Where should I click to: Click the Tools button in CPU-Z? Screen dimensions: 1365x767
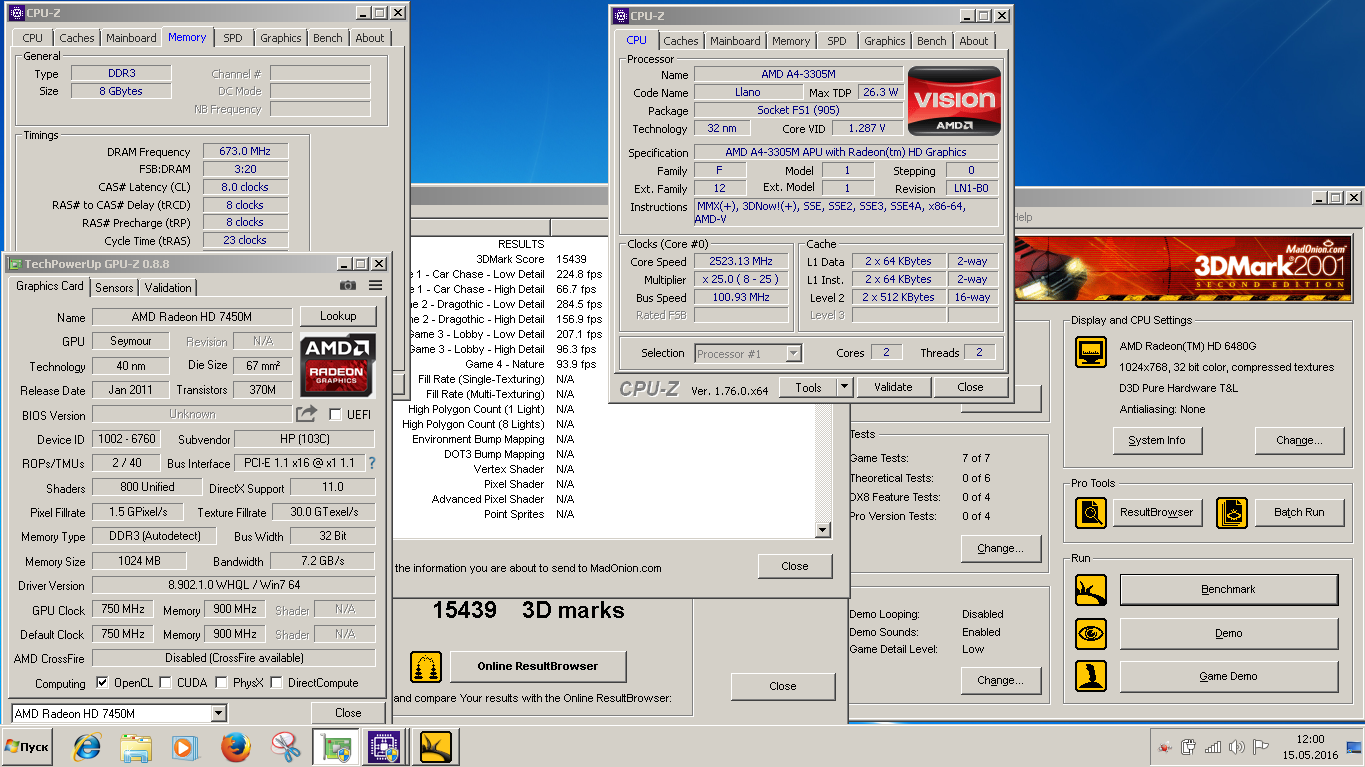tap(808, 387)
